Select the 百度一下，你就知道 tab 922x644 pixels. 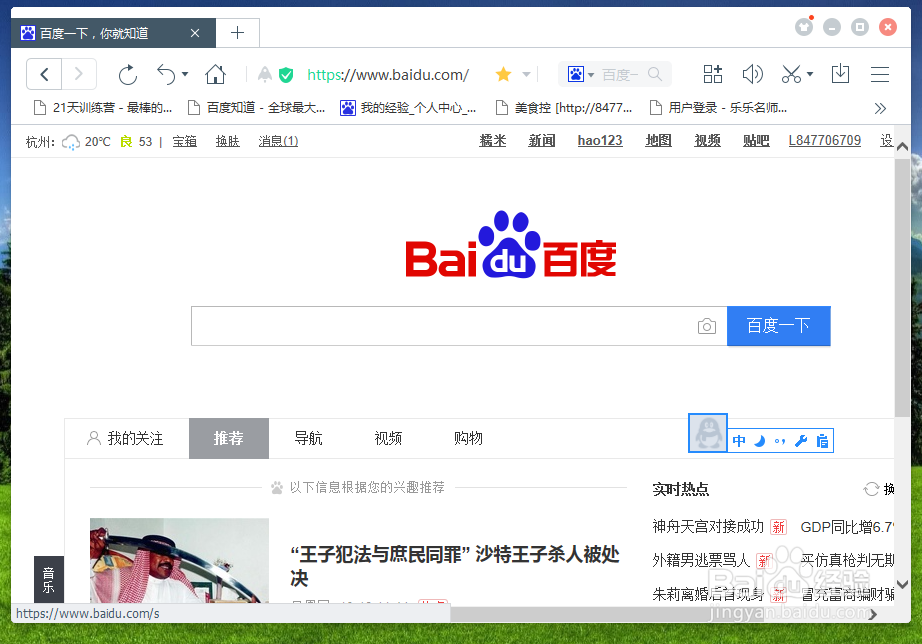(113, 33)
